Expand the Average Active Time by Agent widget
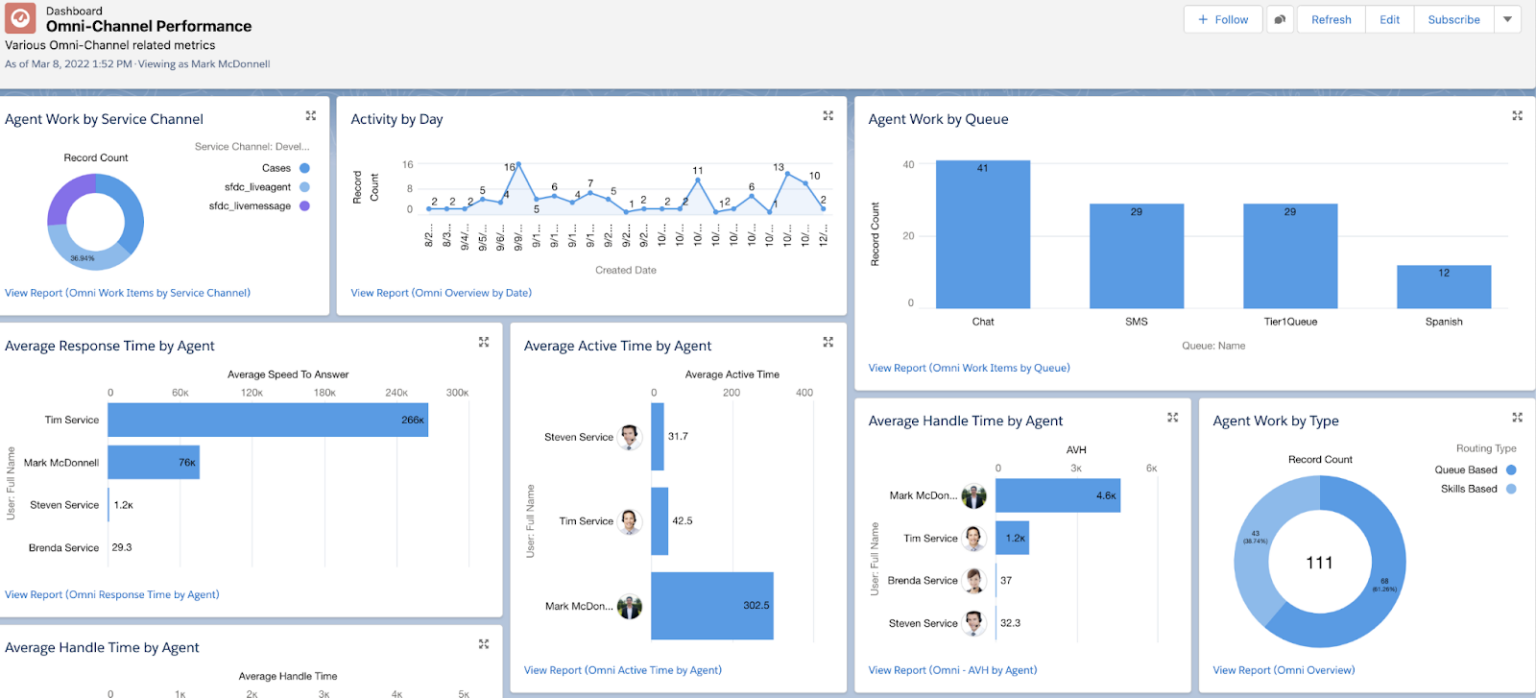Viewport: 1536px width, 698px height. point(828,341)
